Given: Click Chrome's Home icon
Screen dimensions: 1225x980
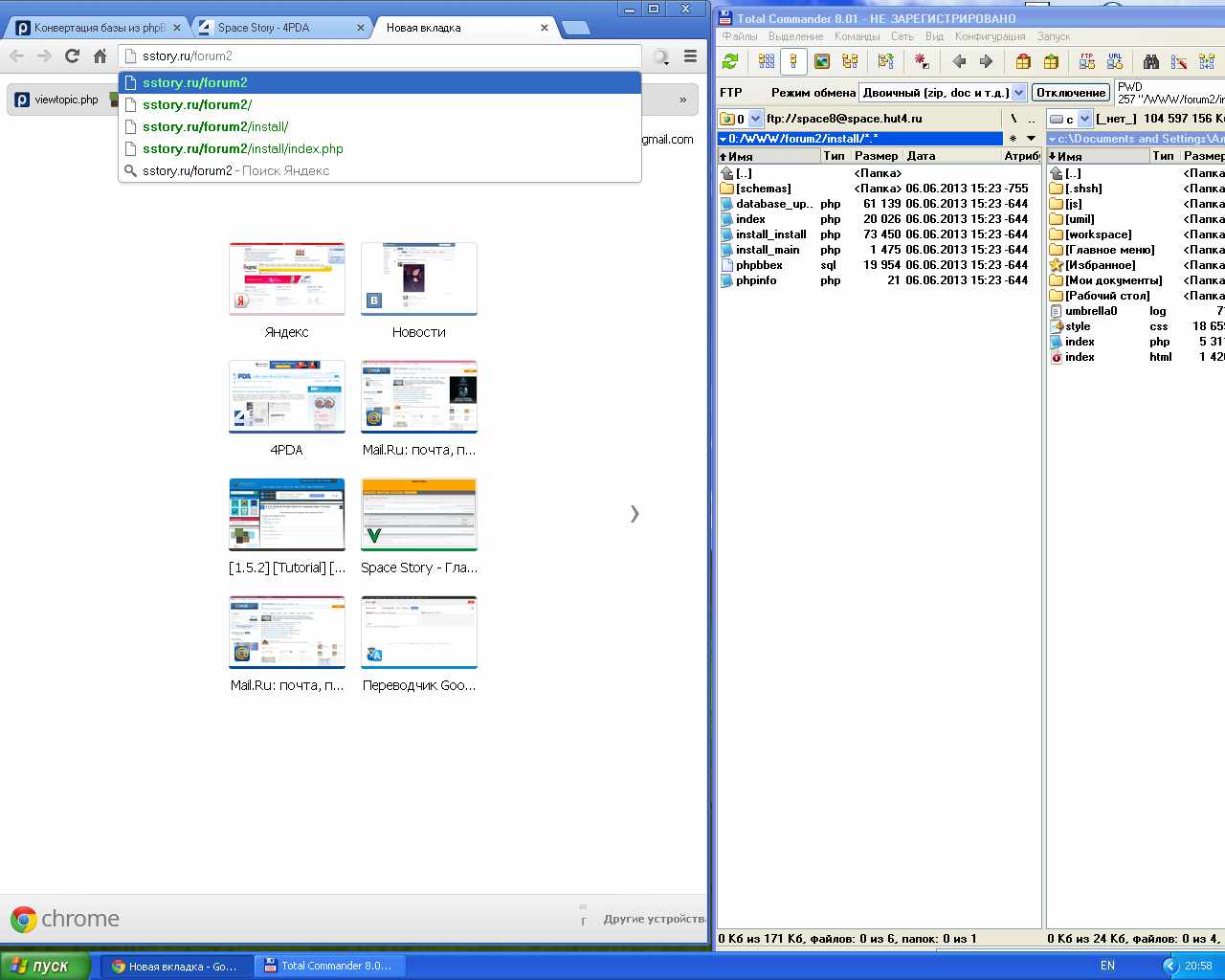Looking at the screenshot, I should 100,56.
